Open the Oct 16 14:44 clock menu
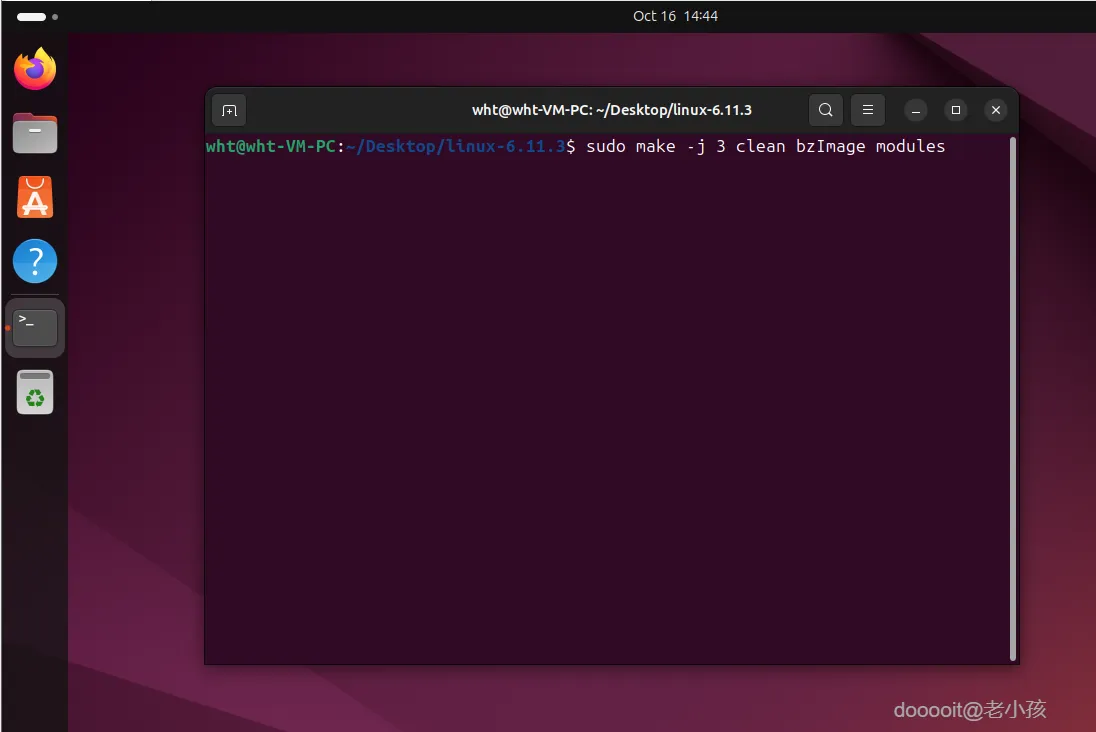 [x=675, y=16]
